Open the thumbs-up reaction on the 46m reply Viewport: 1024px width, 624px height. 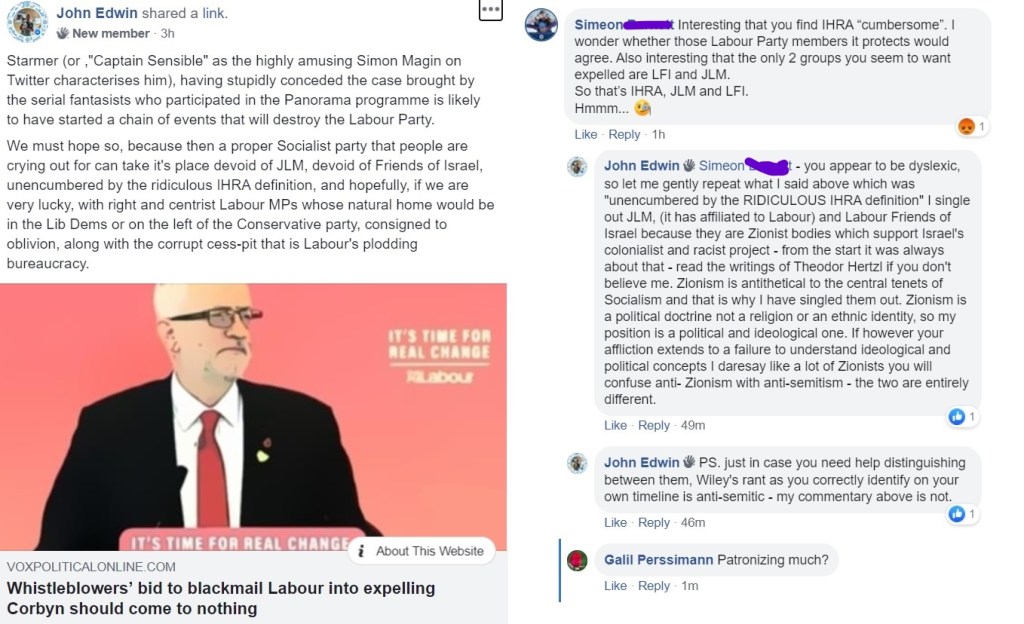[x=957, y=514]
